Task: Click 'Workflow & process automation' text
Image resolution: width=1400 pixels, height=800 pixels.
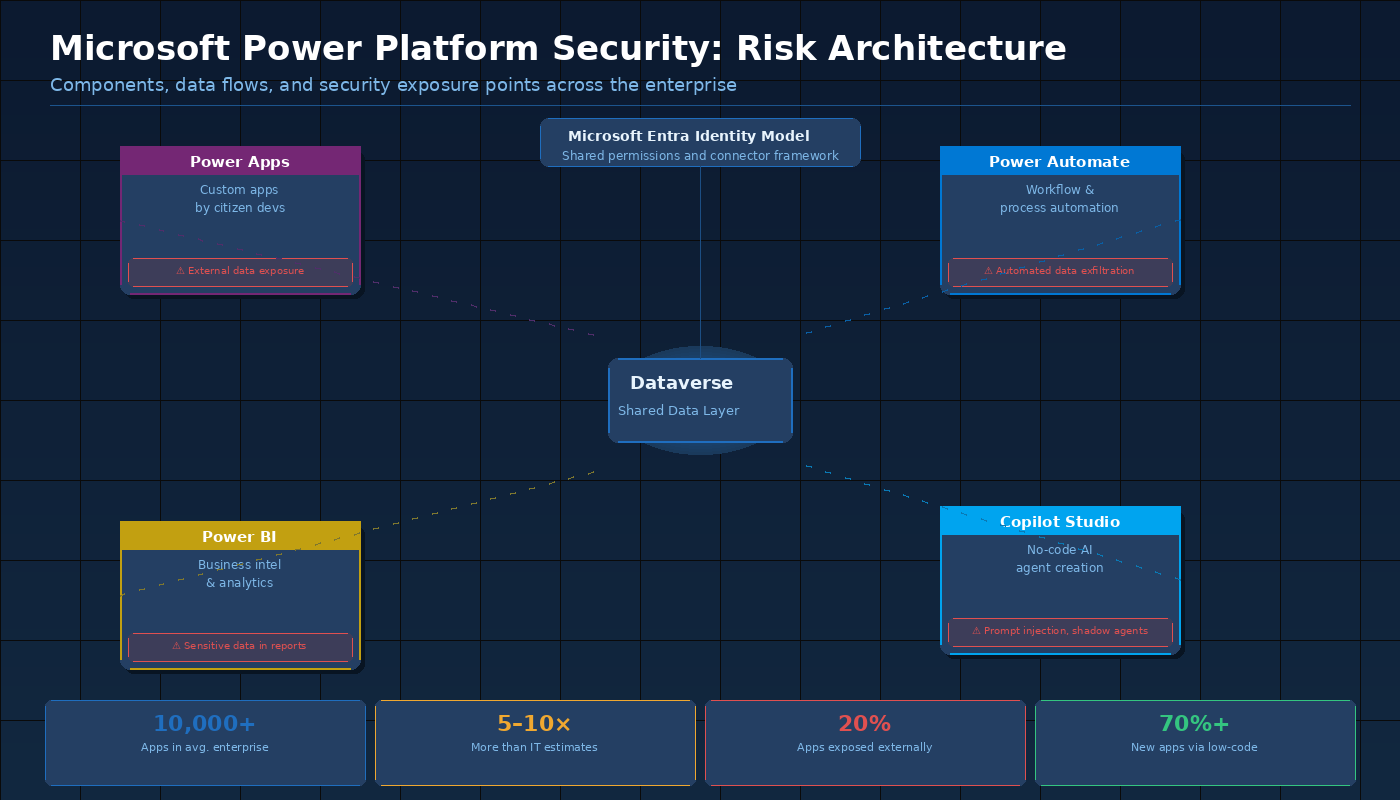Action: (1060, 199)
